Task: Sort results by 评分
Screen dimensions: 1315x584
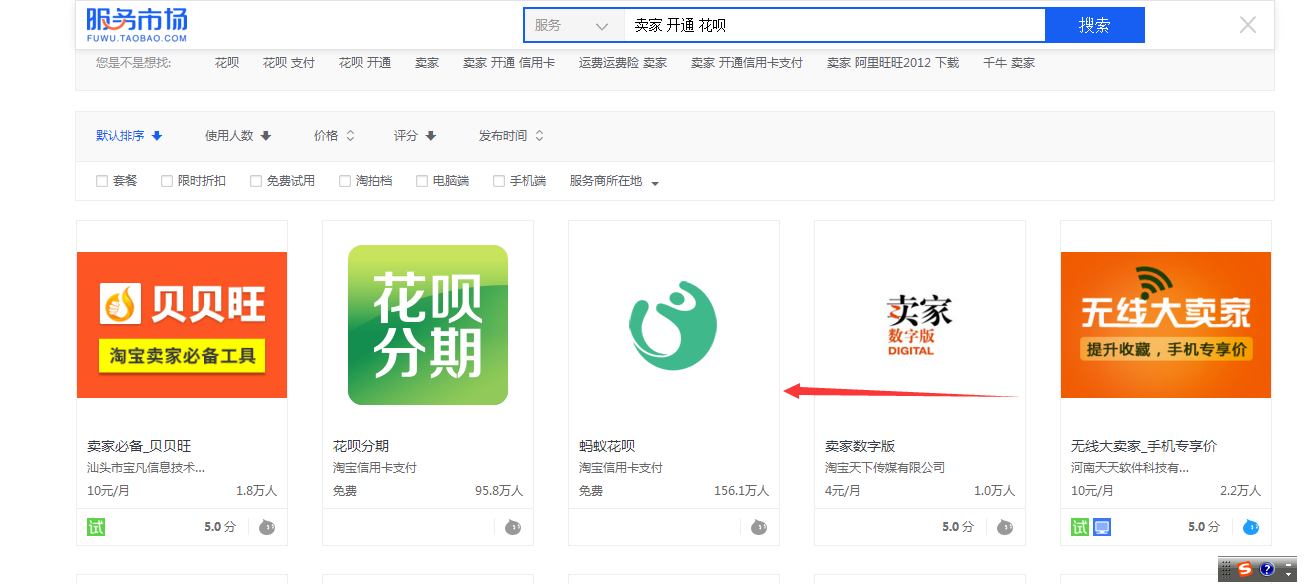Action: coord(415,136)
